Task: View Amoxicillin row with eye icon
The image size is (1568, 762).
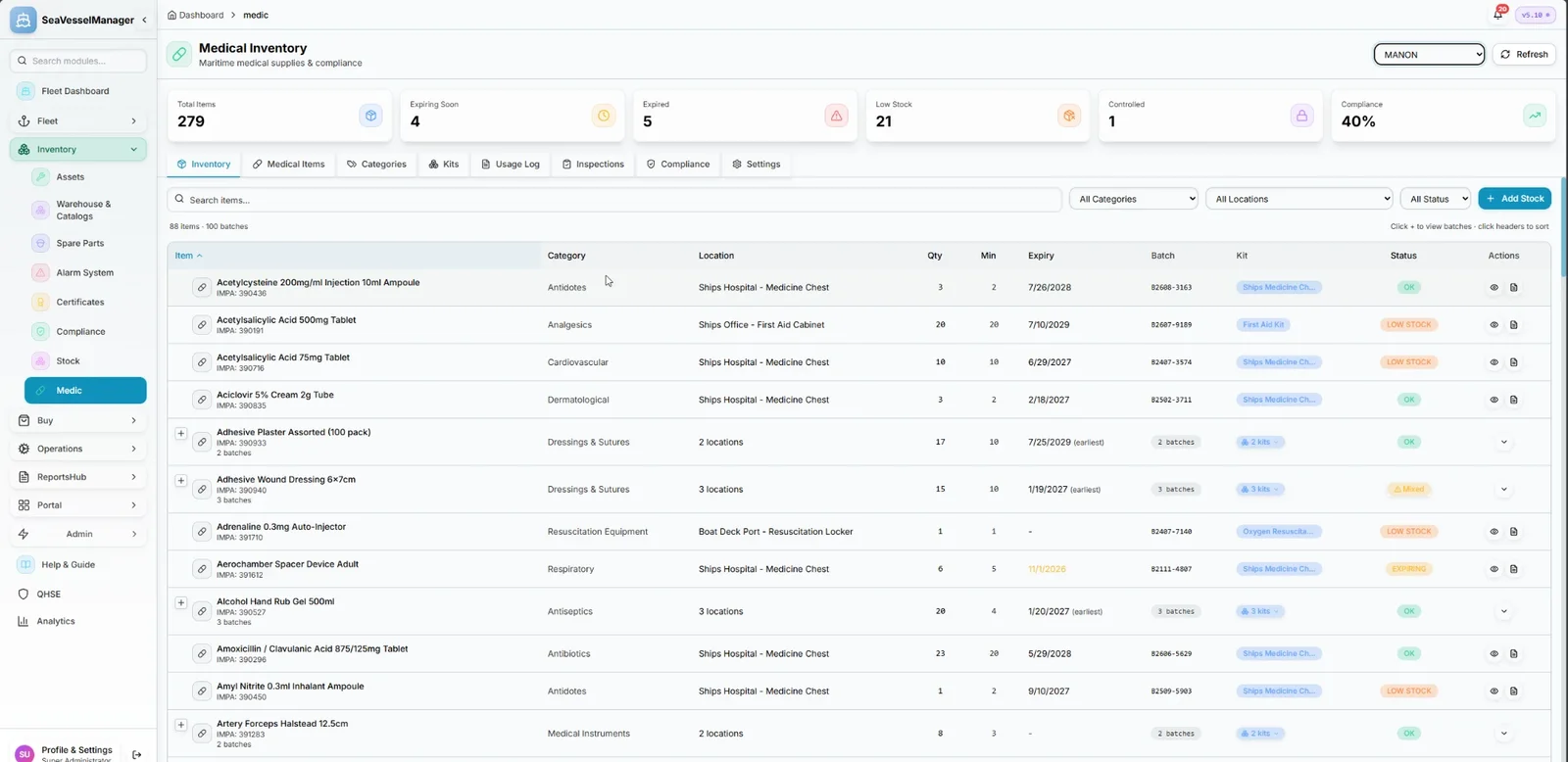Action: point(1494,653)
